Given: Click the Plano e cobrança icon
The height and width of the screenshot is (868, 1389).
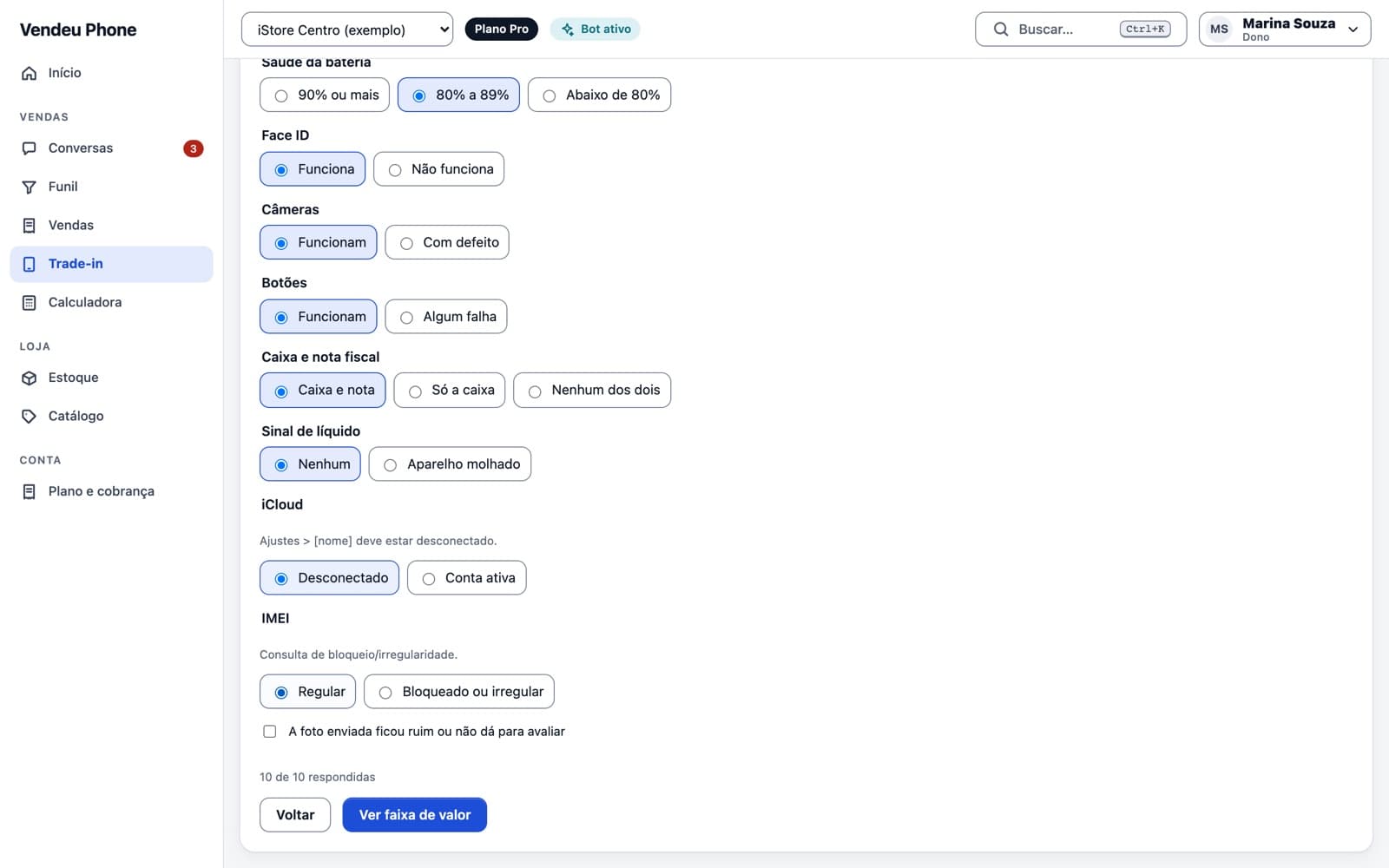Looking at the screenshot, I should tap(30, 491).
